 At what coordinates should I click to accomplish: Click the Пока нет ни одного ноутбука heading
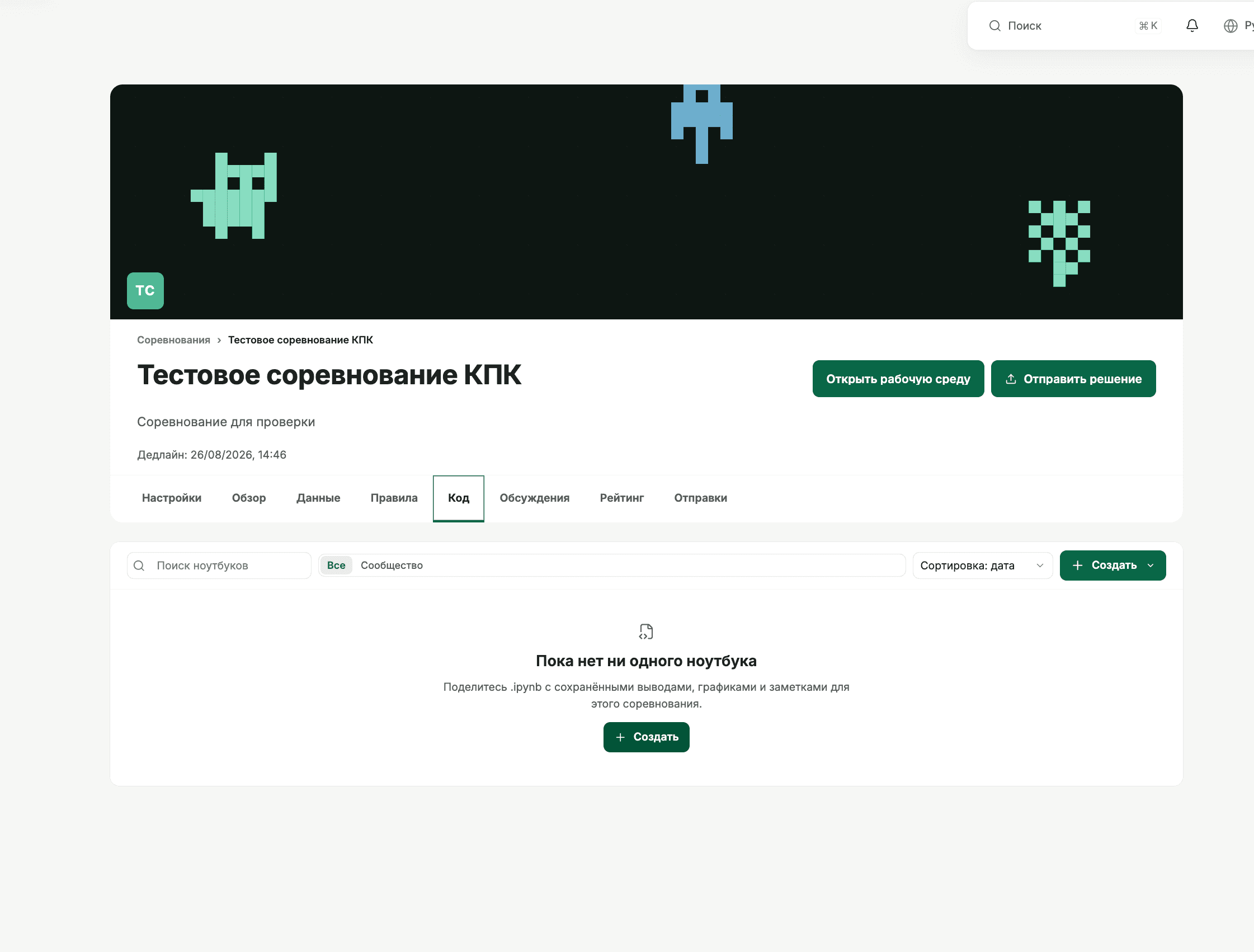point(646,661)
